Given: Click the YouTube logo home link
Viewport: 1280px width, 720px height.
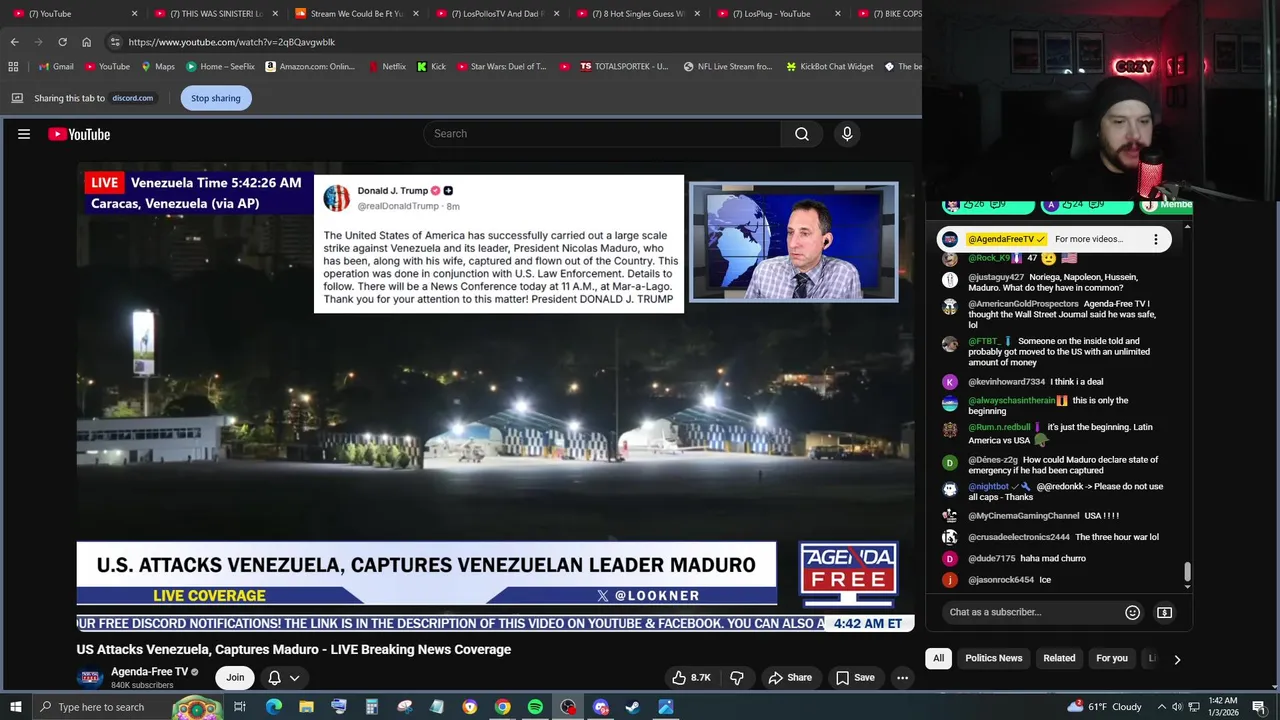Looking at the screenshot, I should pyautogui.click(x=79, y=134).
